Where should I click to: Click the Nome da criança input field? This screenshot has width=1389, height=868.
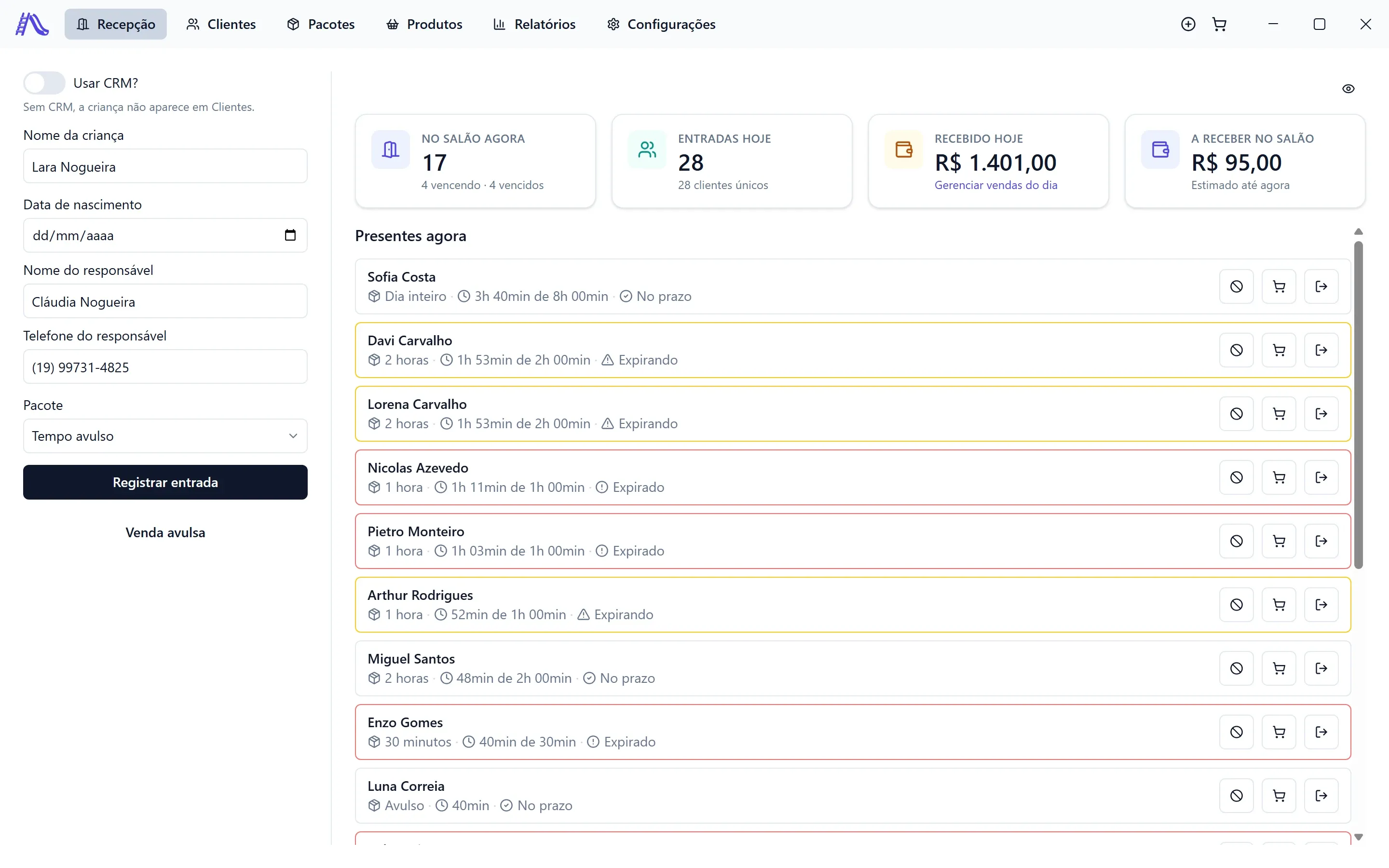point(165,166)
